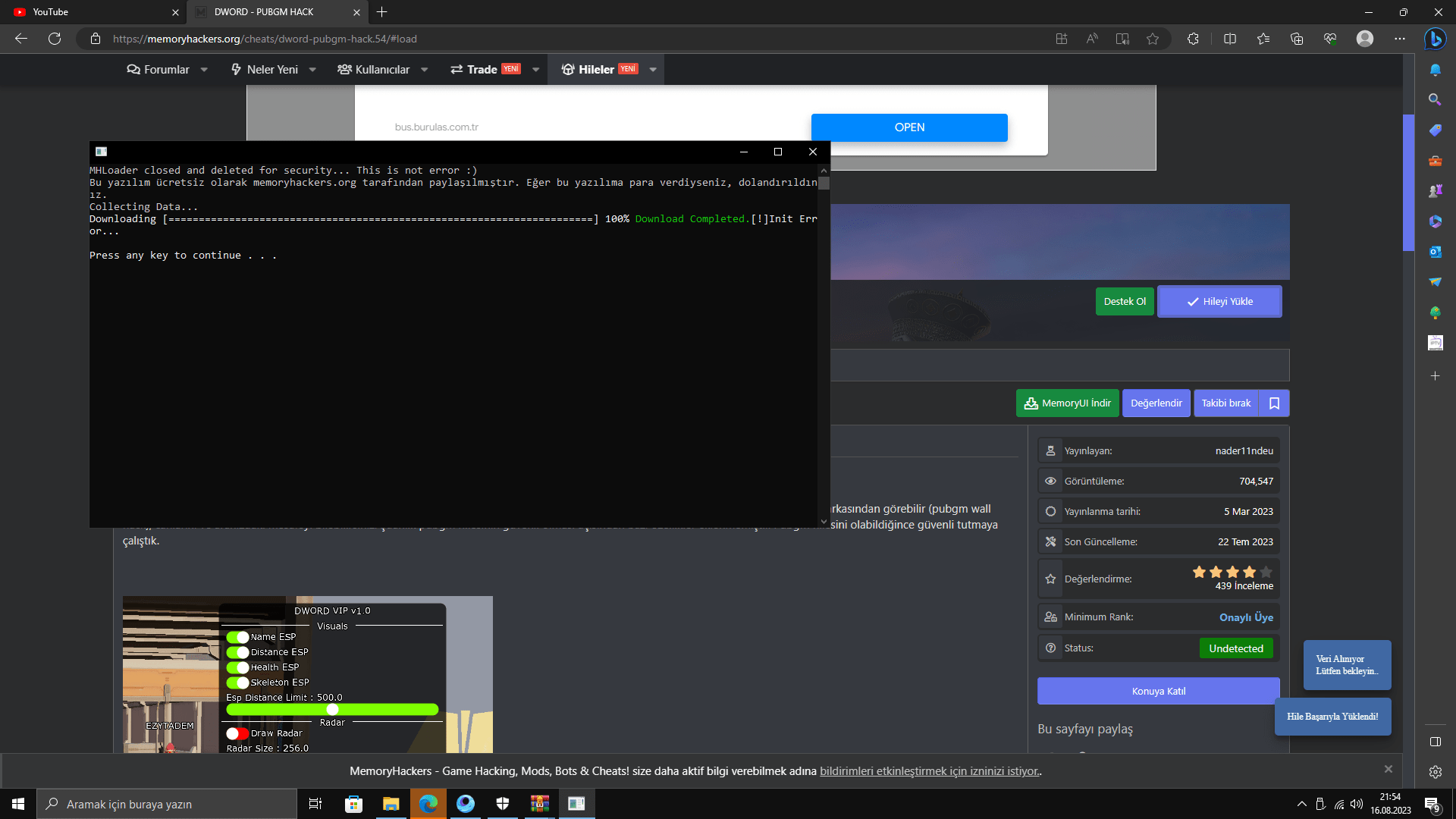Open Collections icon in Edge toolbar

1297,39
